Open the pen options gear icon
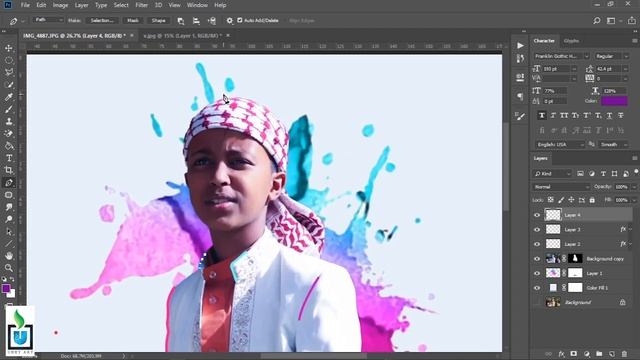 (229, 20)
